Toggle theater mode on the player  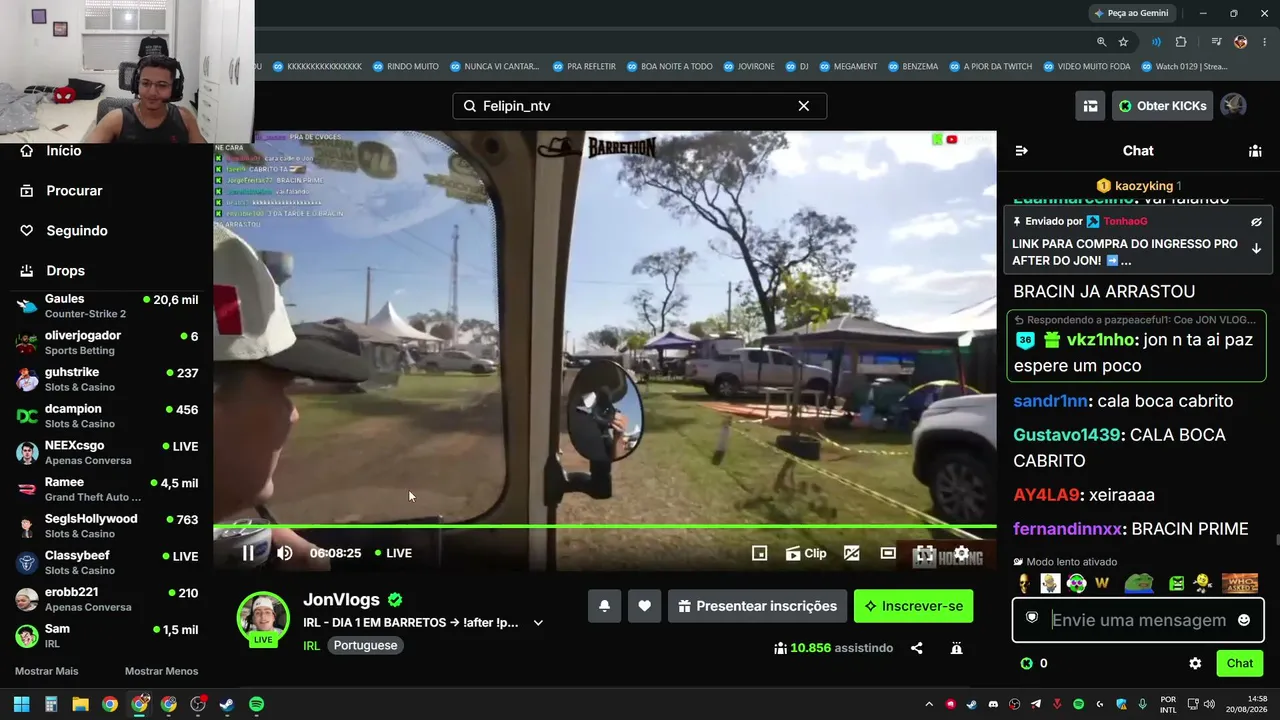888,553
